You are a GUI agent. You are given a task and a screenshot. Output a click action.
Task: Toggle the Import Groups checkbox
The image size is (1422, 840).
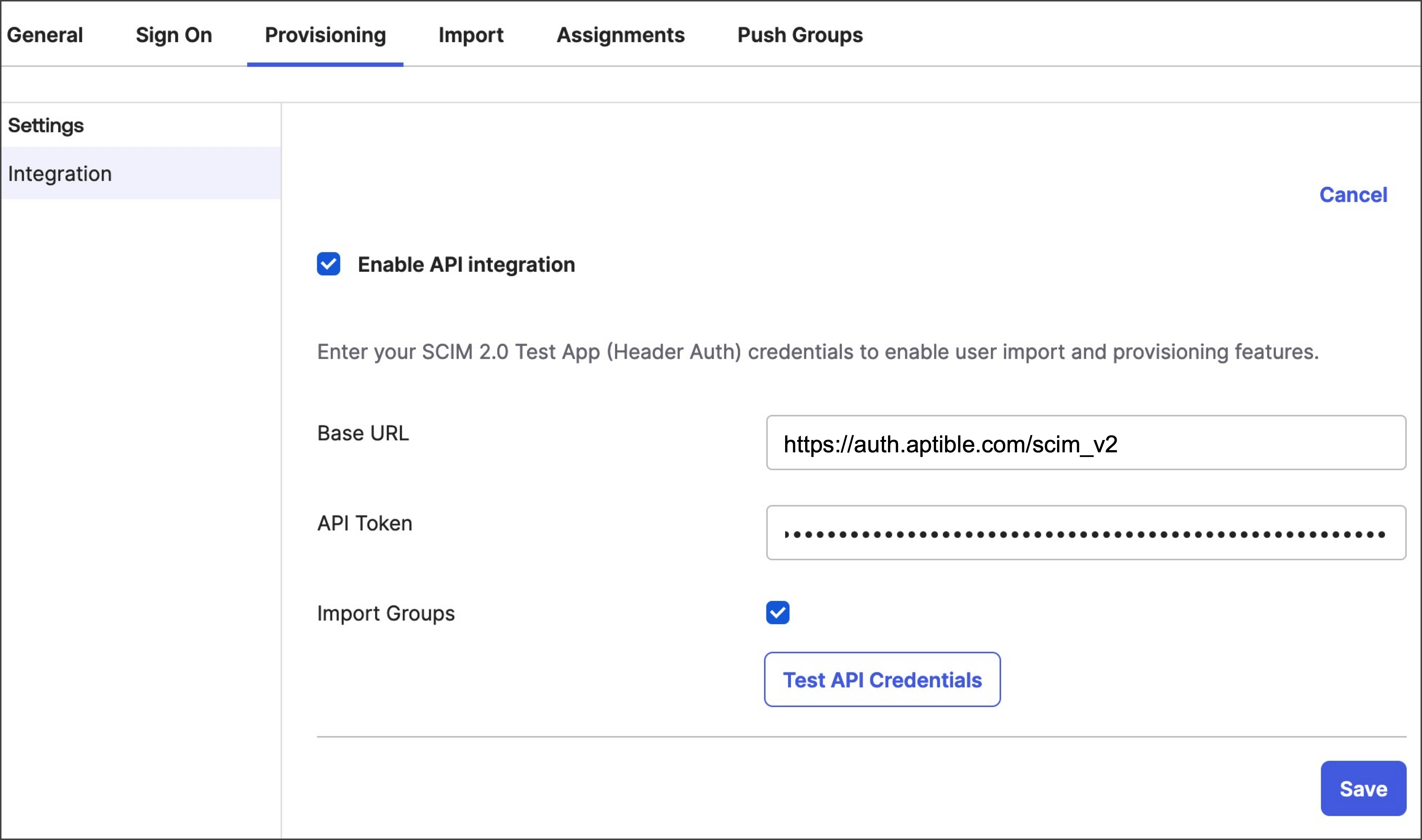tap(778, 613)
